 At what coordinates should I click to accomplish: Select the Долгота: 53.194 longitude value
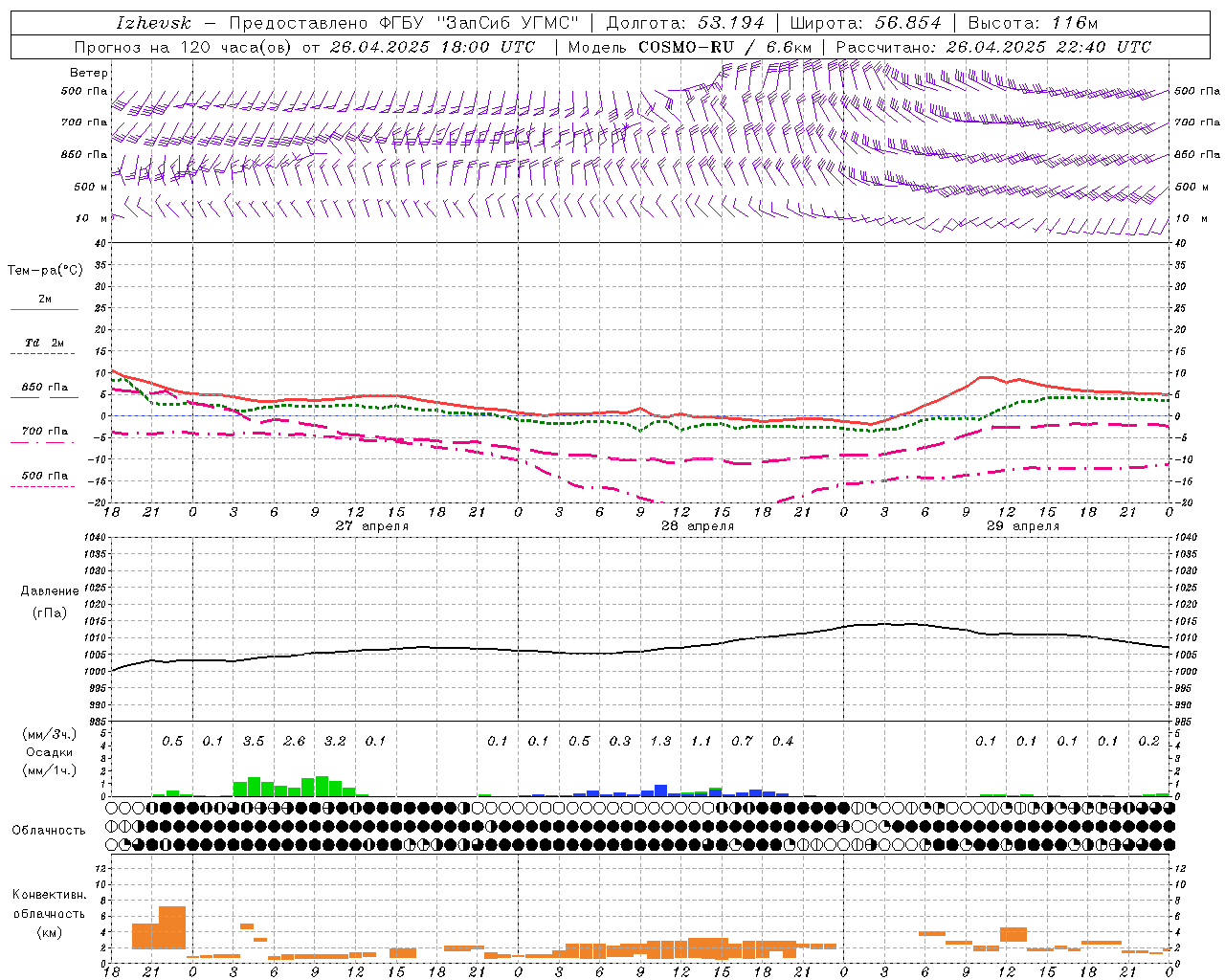point(685,23)
